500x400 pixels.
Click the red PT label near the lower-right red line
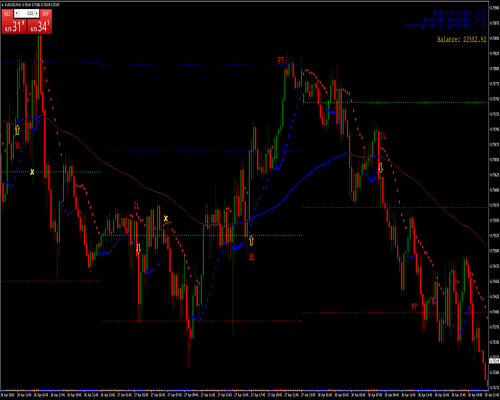[414, 306]
